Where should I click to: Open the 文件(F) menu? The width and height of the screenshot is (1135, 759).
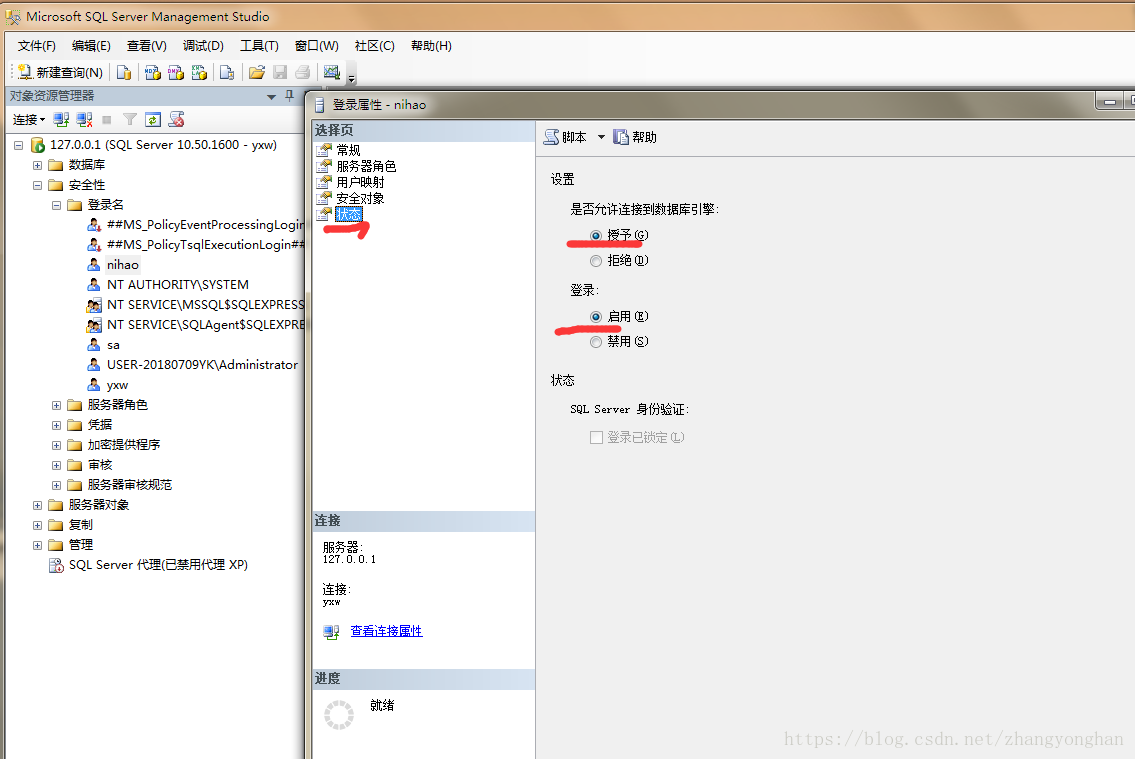coord(37,46)
